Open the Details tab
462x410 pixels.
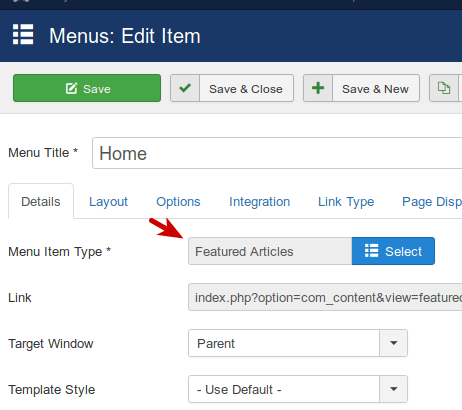[x=41, y=201]
